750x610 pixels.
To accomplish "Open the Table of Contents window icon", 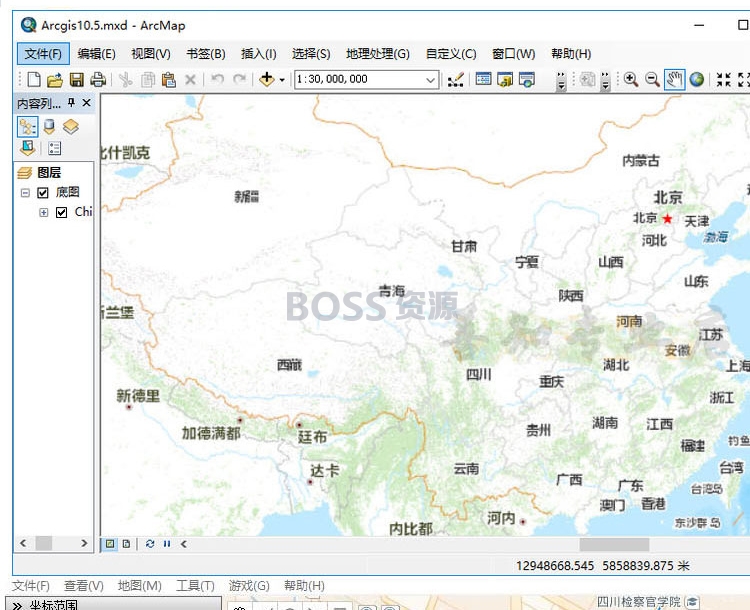I will point(483,79).
